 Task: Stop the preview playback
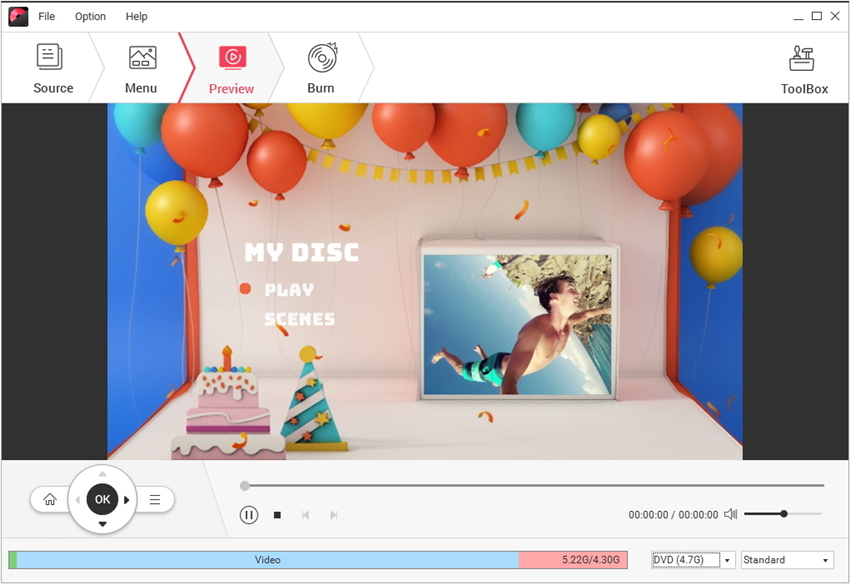tap(278, 515)
